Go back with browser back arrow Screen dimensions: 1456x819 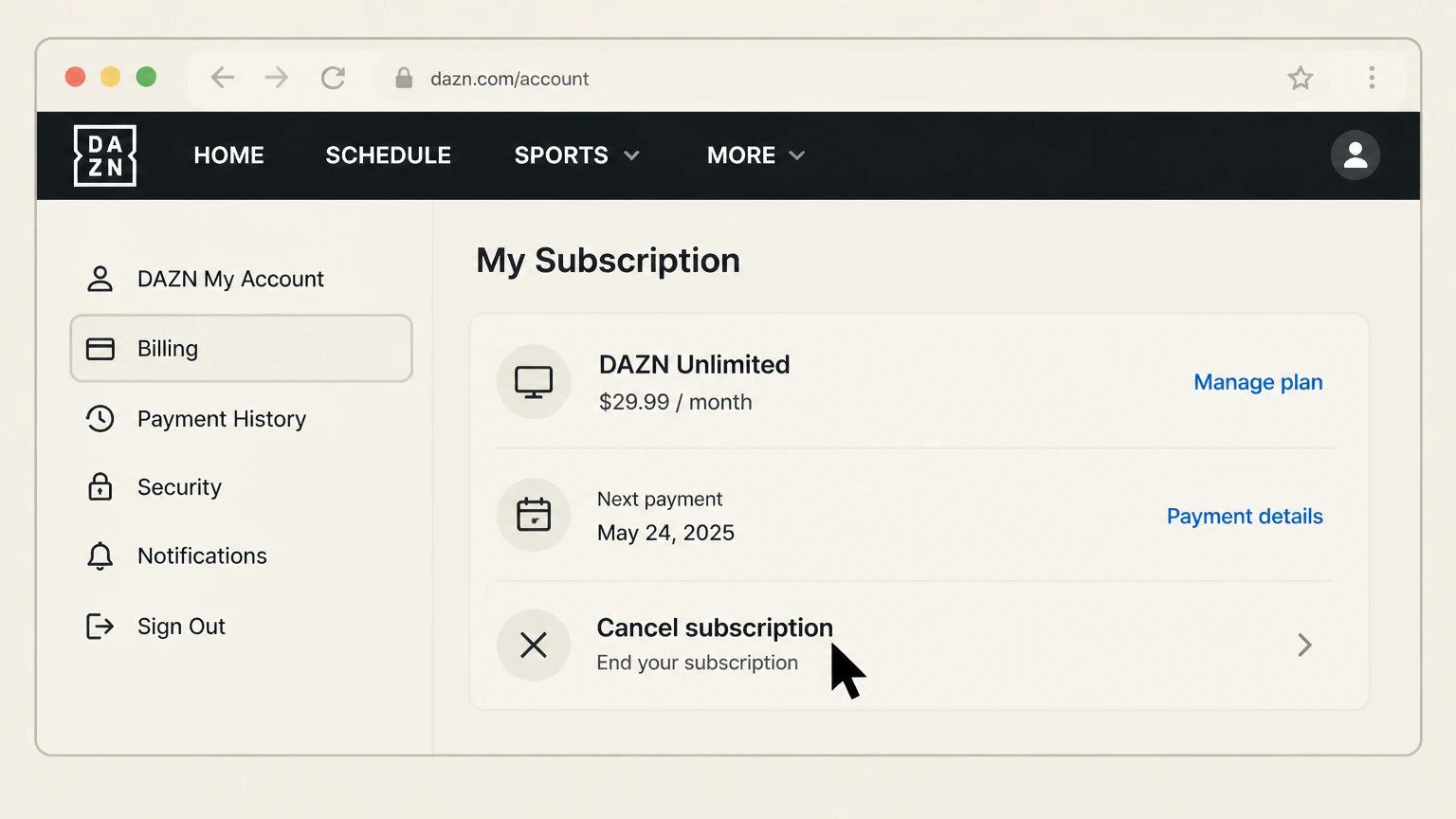(x=223, y=78)
